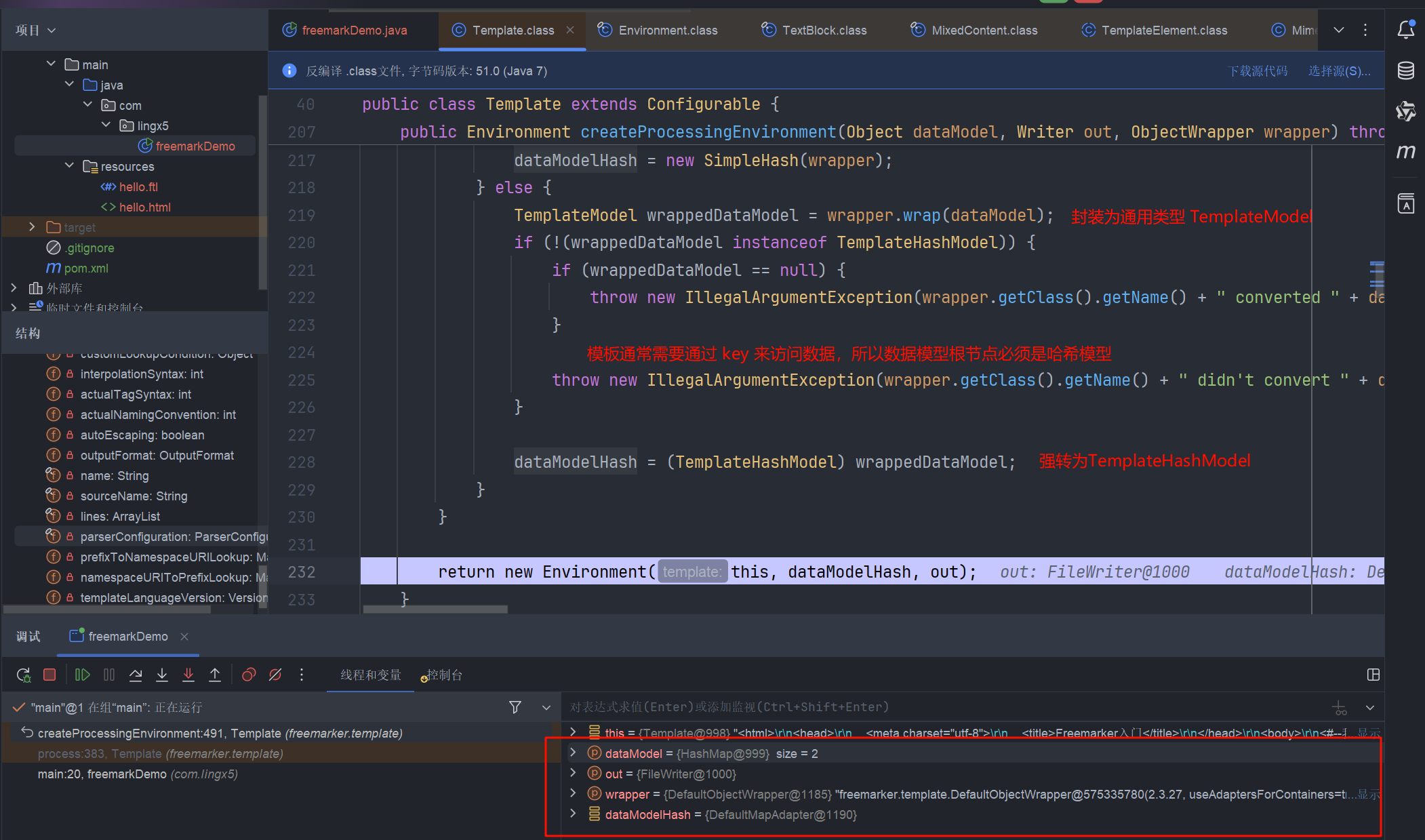Stop the debug session
Screen dimensions: 1425x840
tap(49, 675)
